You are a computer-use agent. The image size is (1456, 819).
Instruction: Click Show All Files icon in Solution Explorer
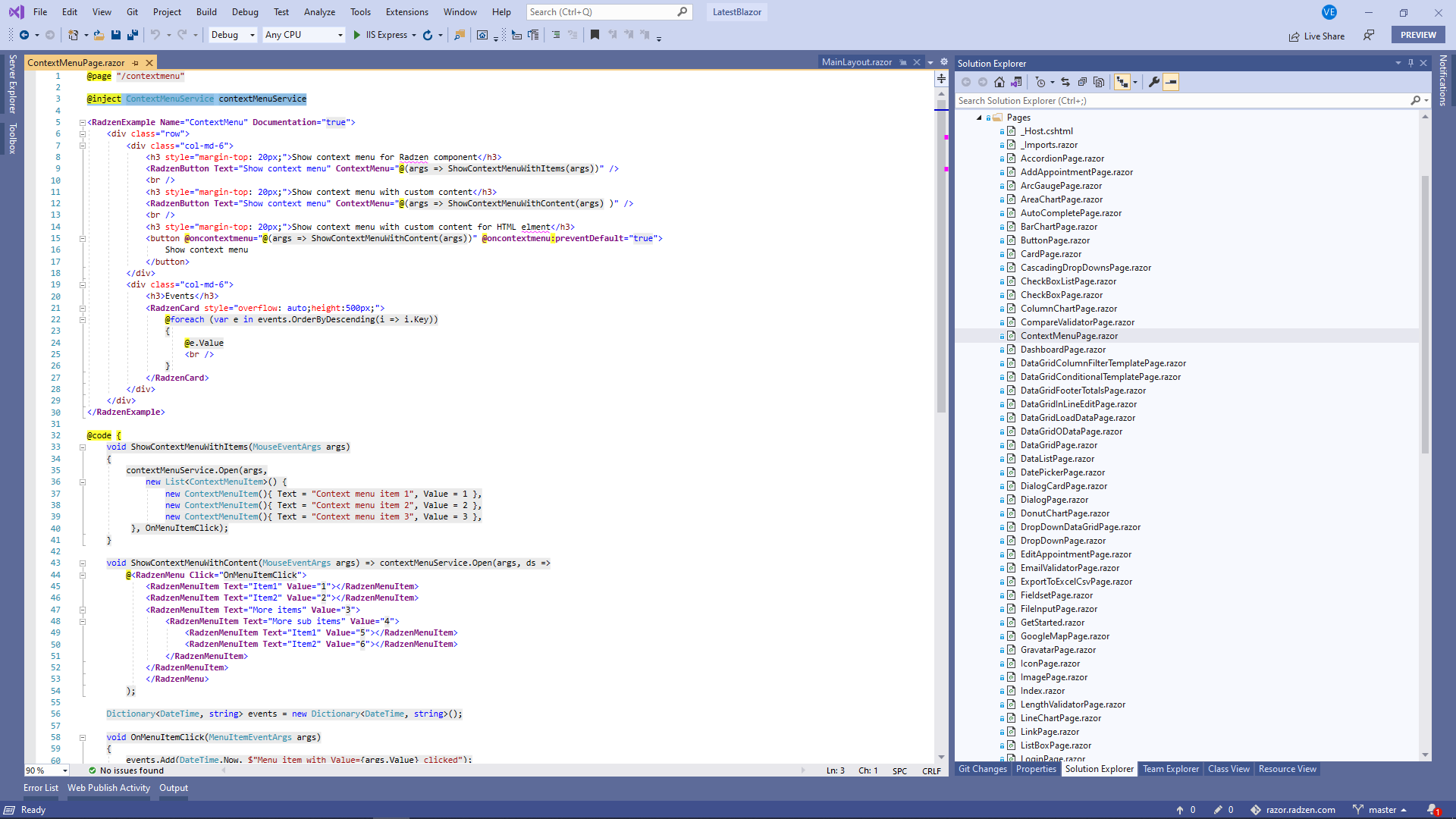pos(1099,82)
